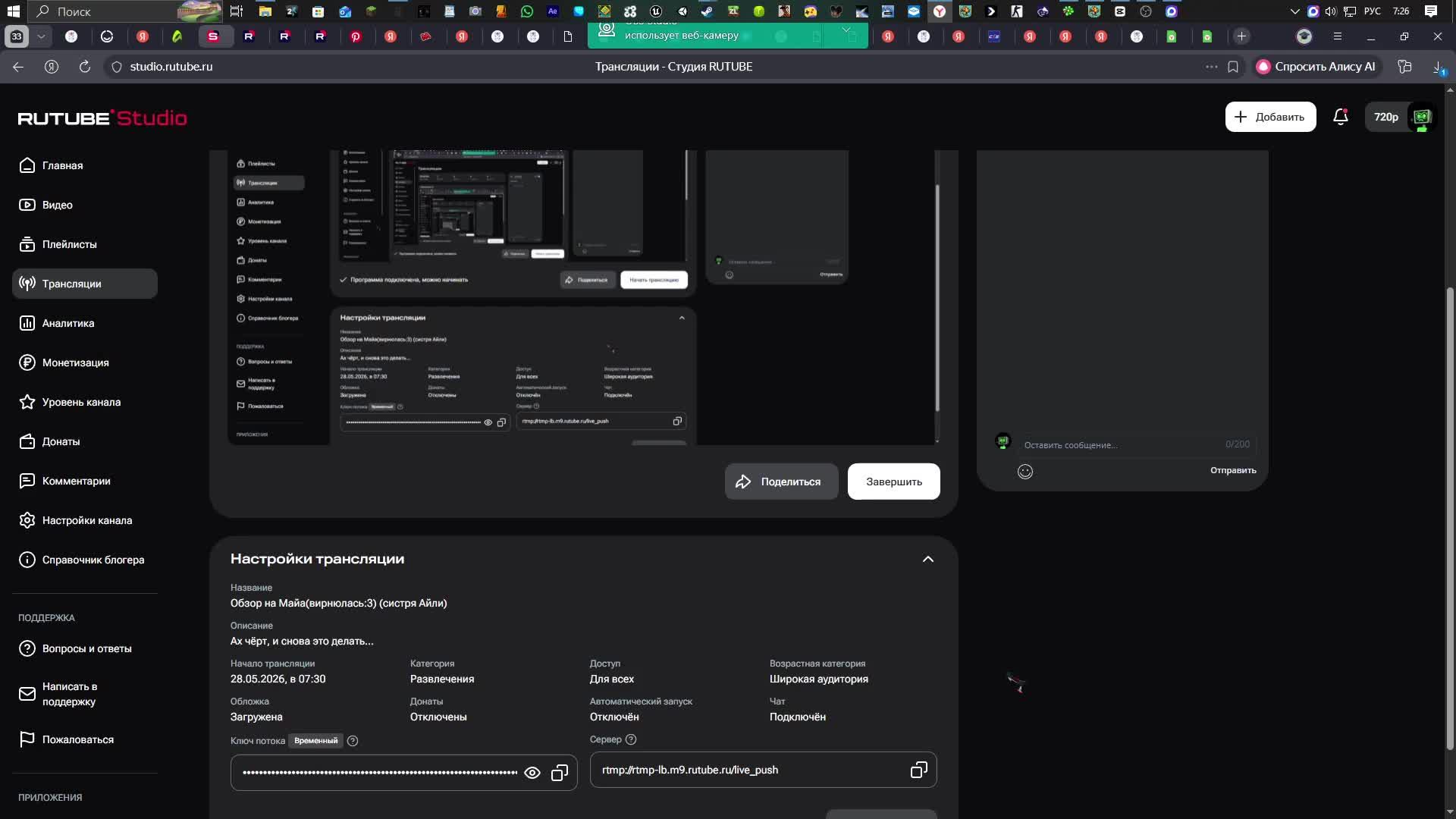The width and height of the screenshot is (1456, 819).
Task: Click the start time 28.05.2026, в 07:30
Action: (278, 679)
